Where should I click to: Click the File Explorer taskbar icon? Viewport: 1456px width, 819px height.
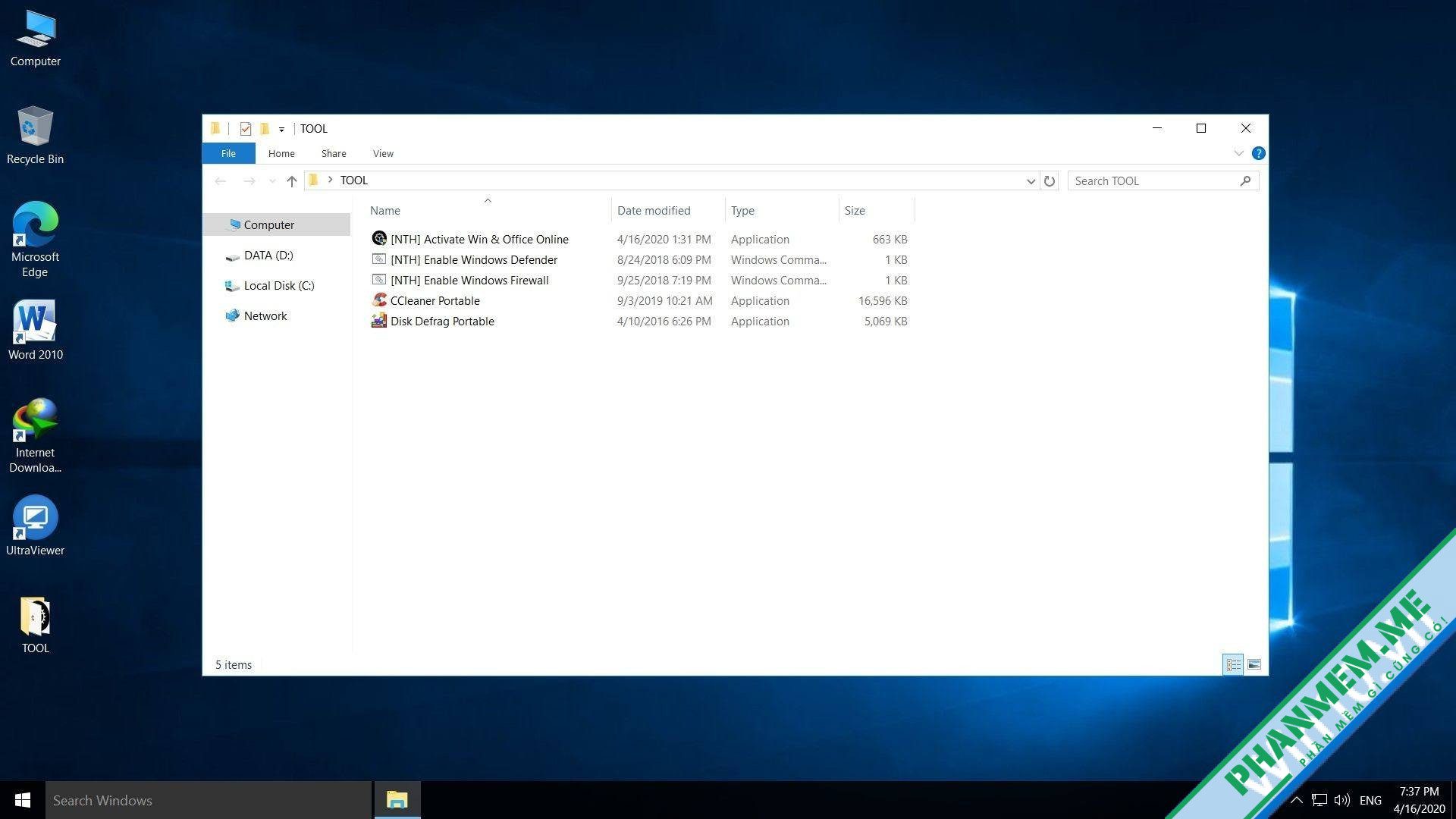click(x=397, y=800)
